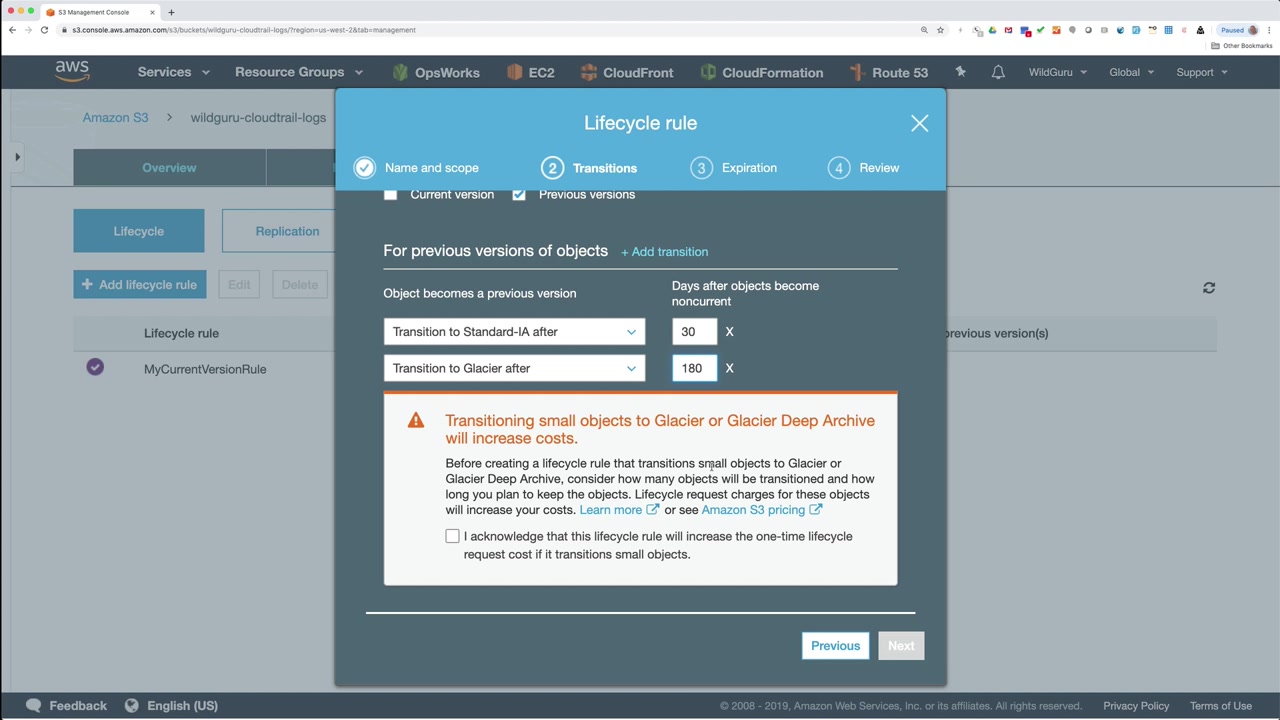Click the paused Chrome profile avatar
The image size is (1280, 720).
(1239, 30)
